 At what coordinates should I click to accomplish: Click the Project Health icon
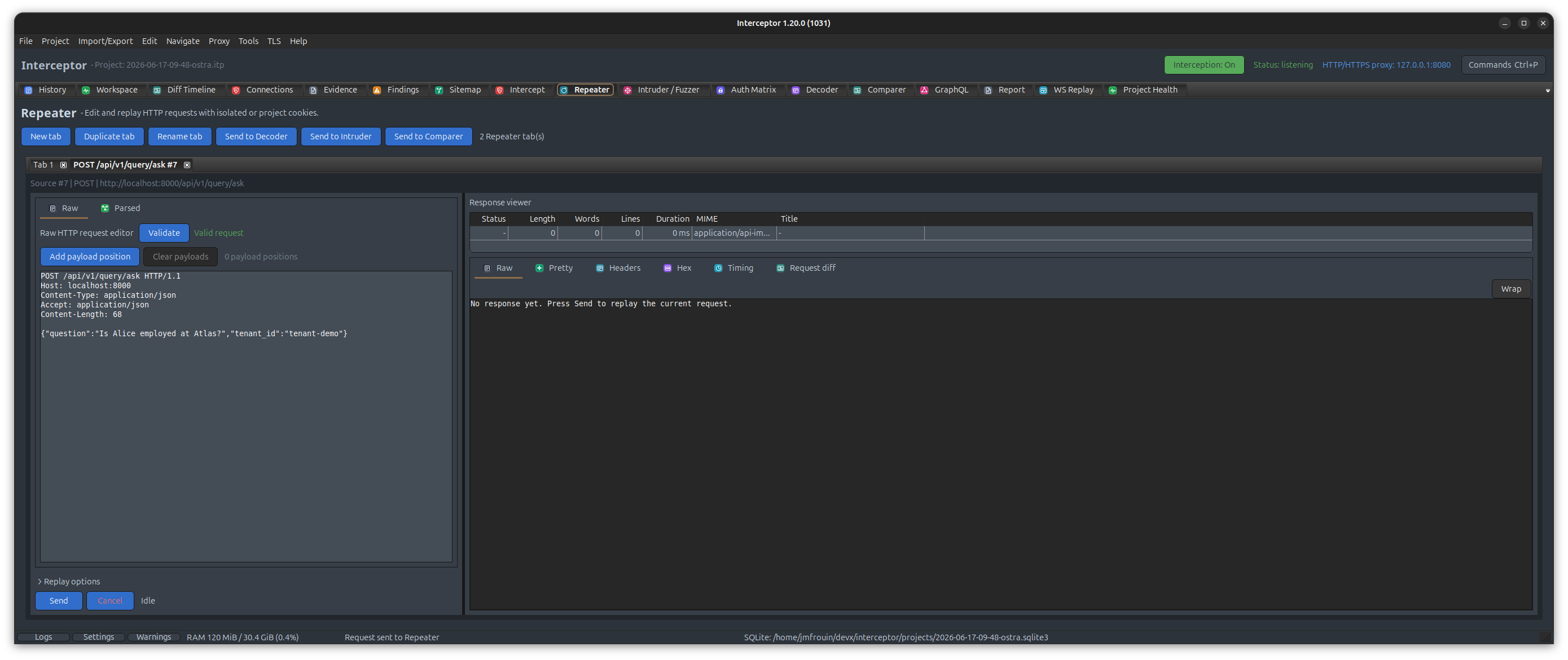tap(1113, 90)
